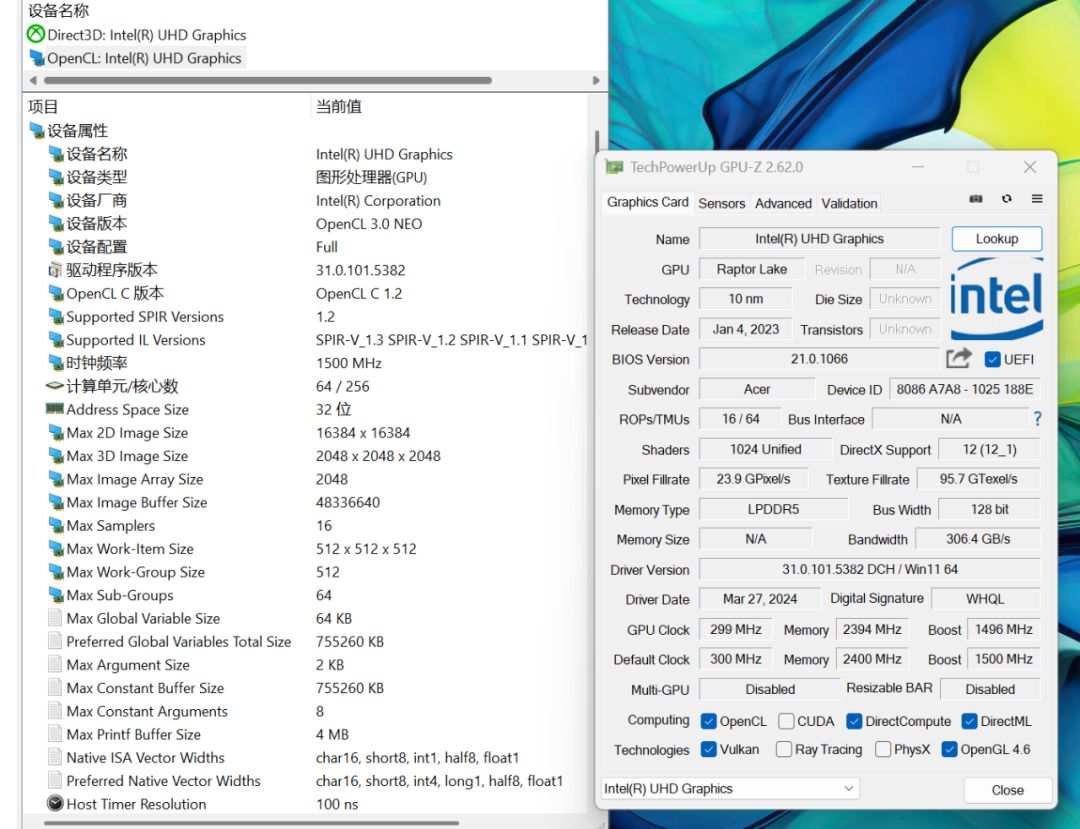Click the refresh icon in GPU-Z

[1006, 199]
